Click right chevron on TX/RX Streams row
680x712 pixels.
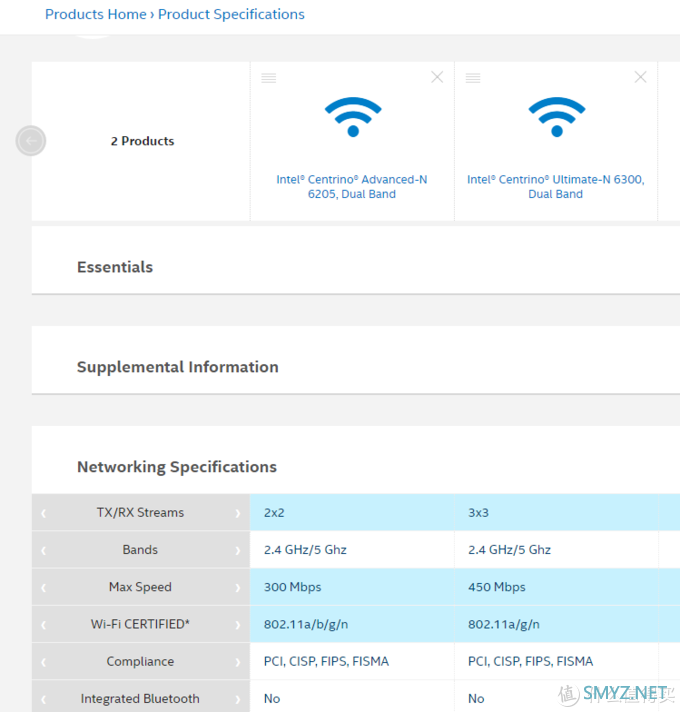237,513
